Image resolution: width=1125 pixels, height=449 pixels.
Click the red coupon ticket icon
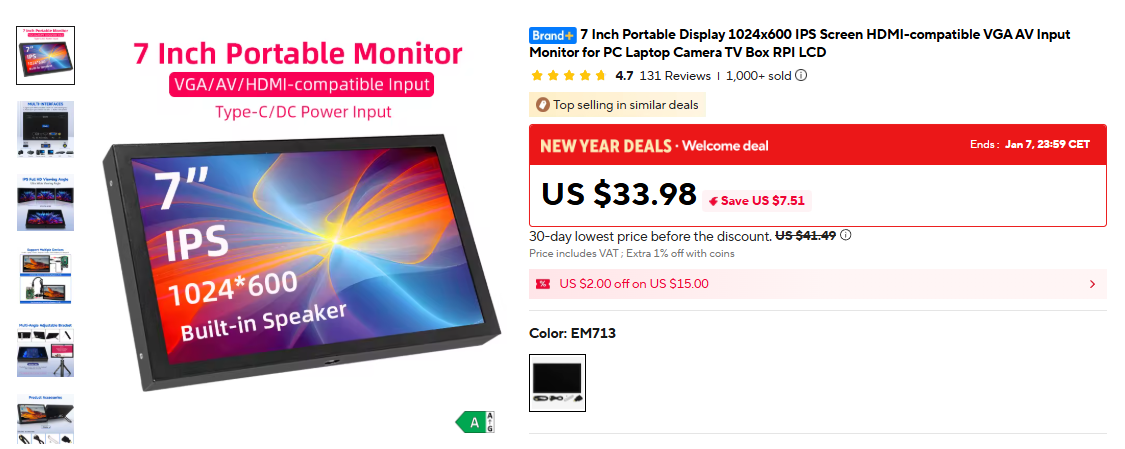pyautogui.click(x=543, y=284)
